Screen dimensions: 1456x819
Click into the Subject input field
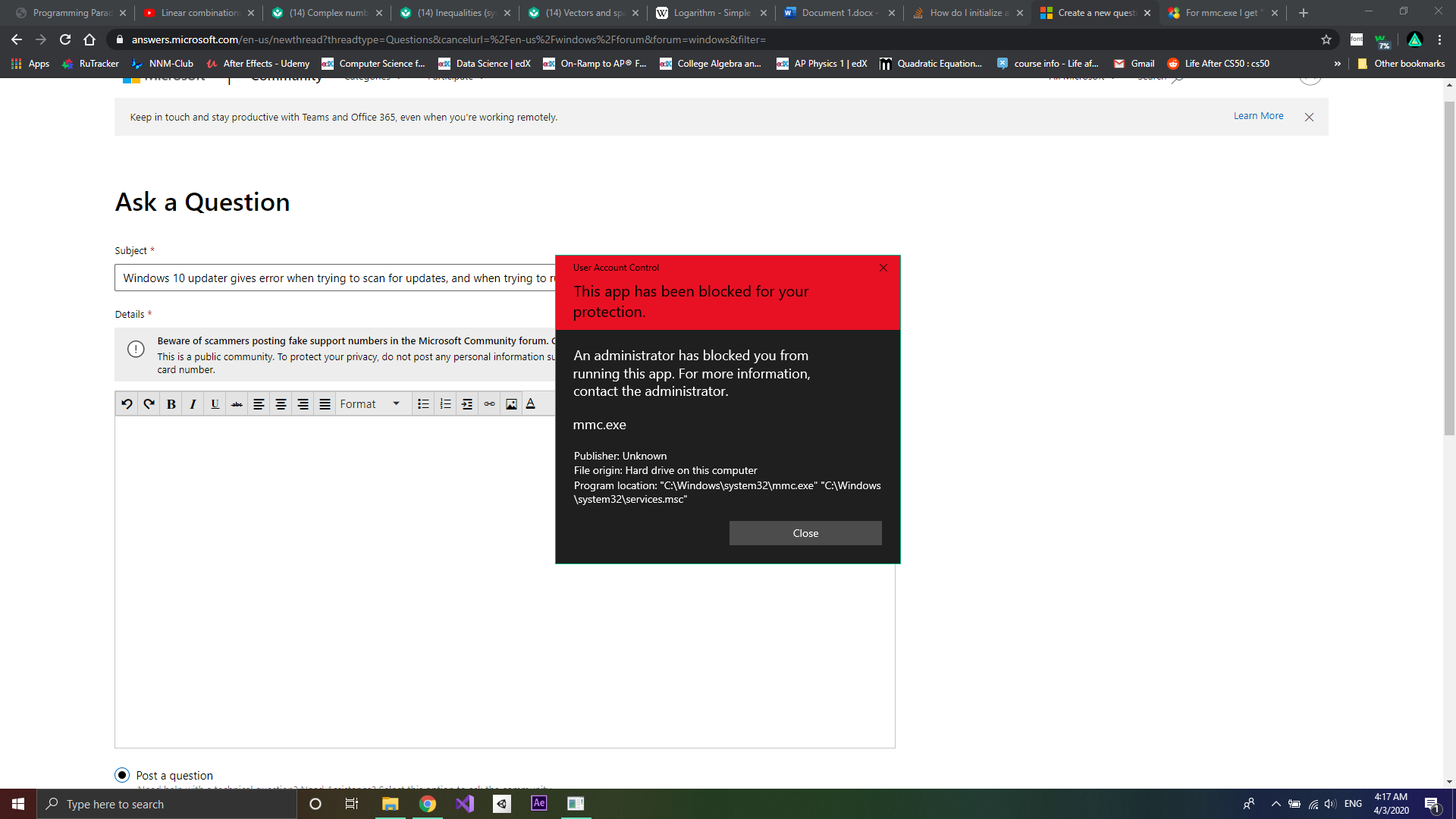pyautogui.click(x=334, y=278)
